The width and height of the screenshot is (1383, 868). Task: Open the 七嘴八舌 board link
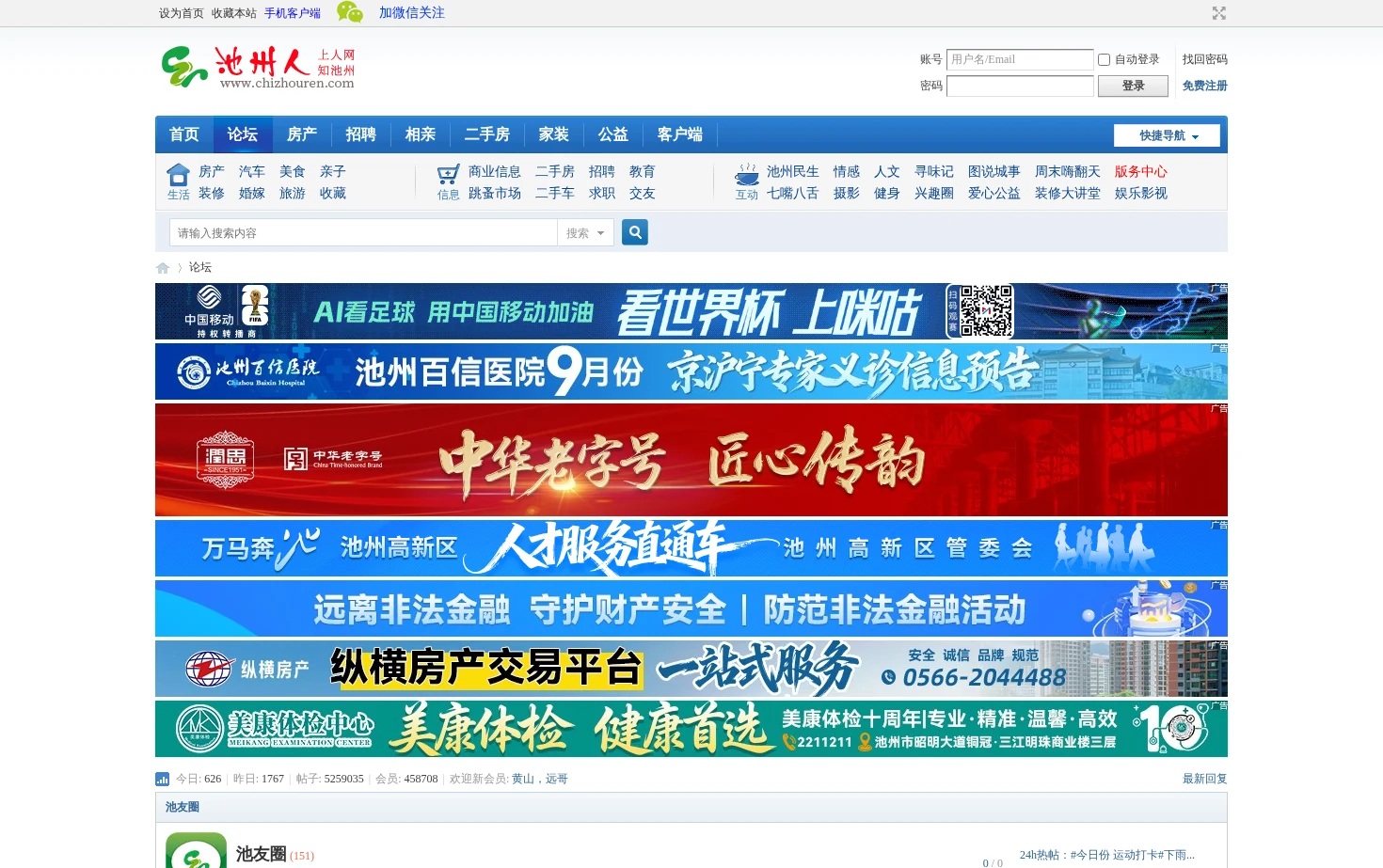click(793, 193)
